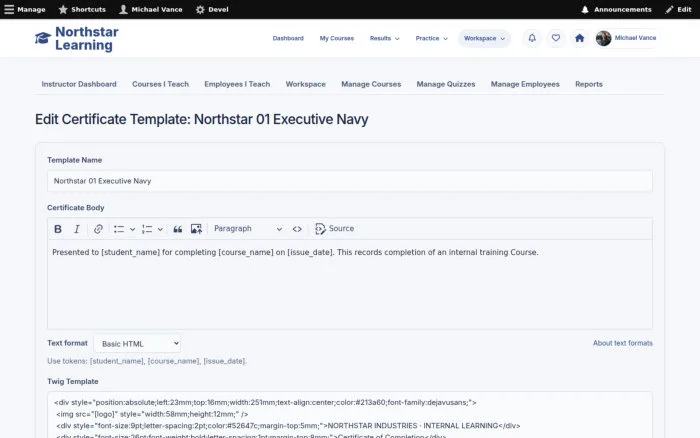Open About text formats link
The height and width of the screenshot is (438, 700).
[623, 343]
